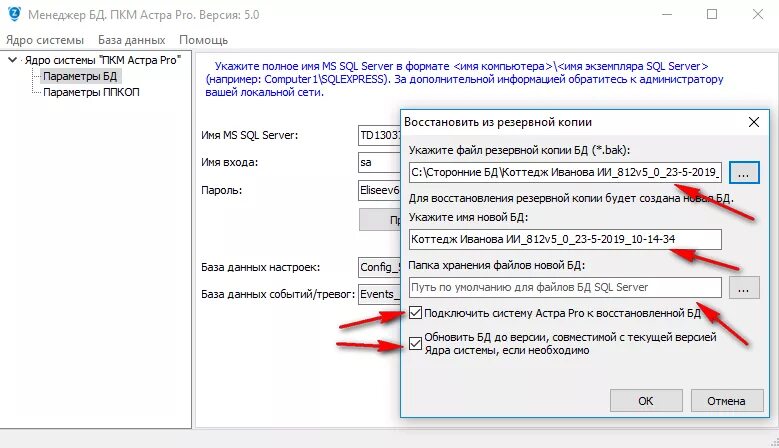
Task: Browse for the new DB storage folder
Action: pos(744,288)
